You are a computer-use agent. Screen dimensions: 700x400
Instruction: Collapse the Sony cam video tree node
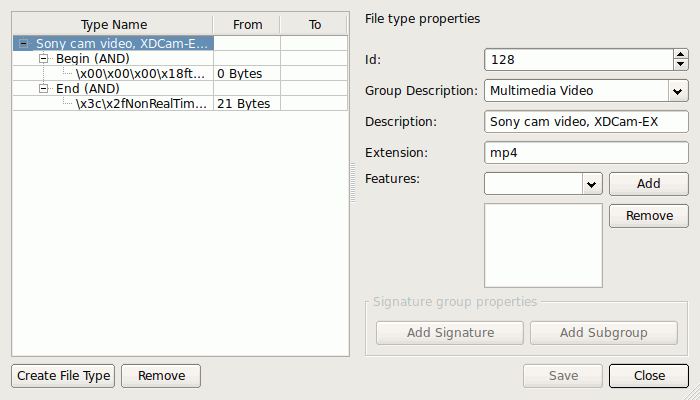24,44
